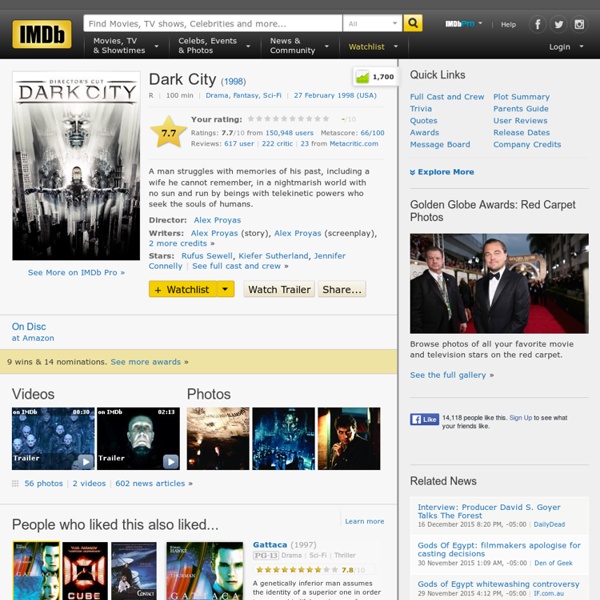Open the Gattaca title link
This screenshot has height=600, width=600.
click(x=270, y=545)
